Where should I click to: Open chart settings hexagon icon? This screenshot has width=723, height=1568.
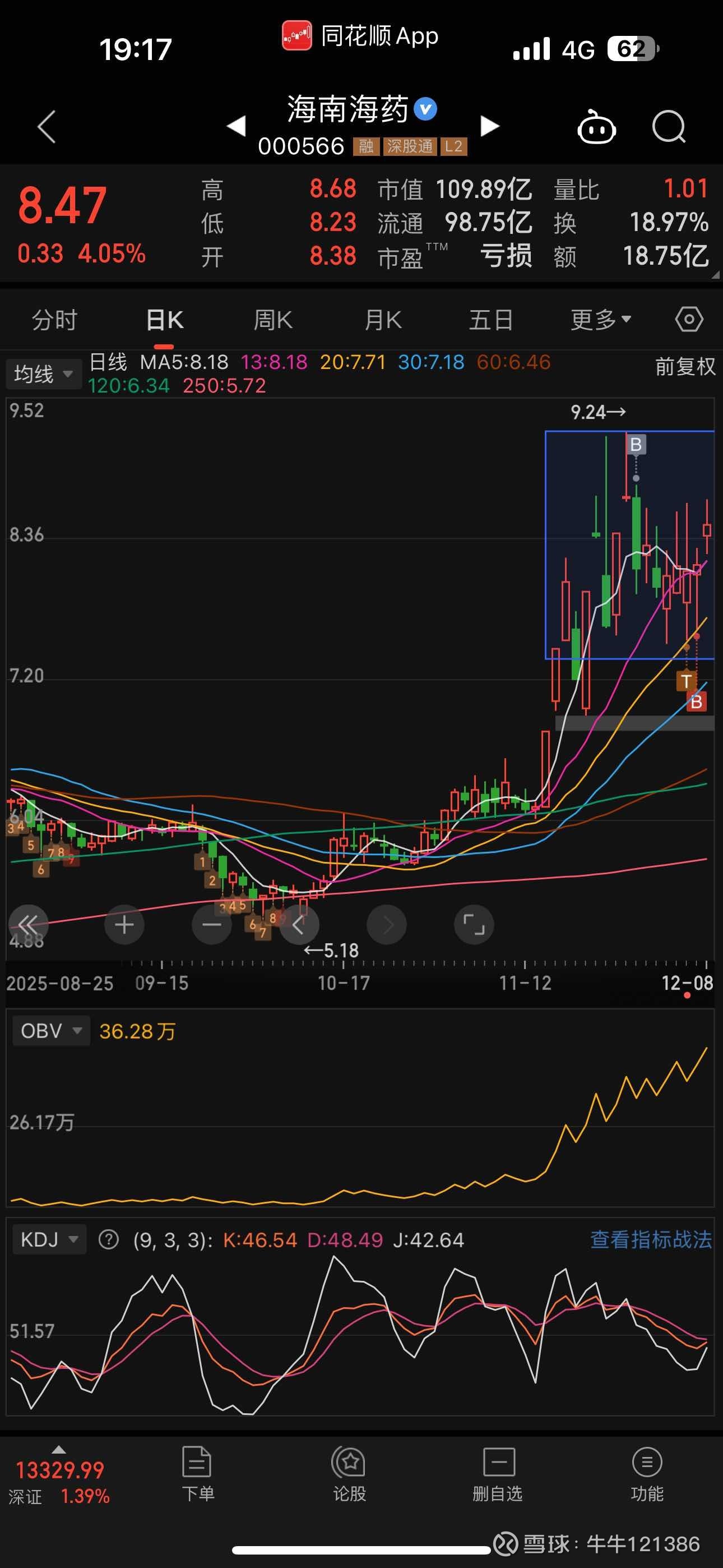point(689,319)
